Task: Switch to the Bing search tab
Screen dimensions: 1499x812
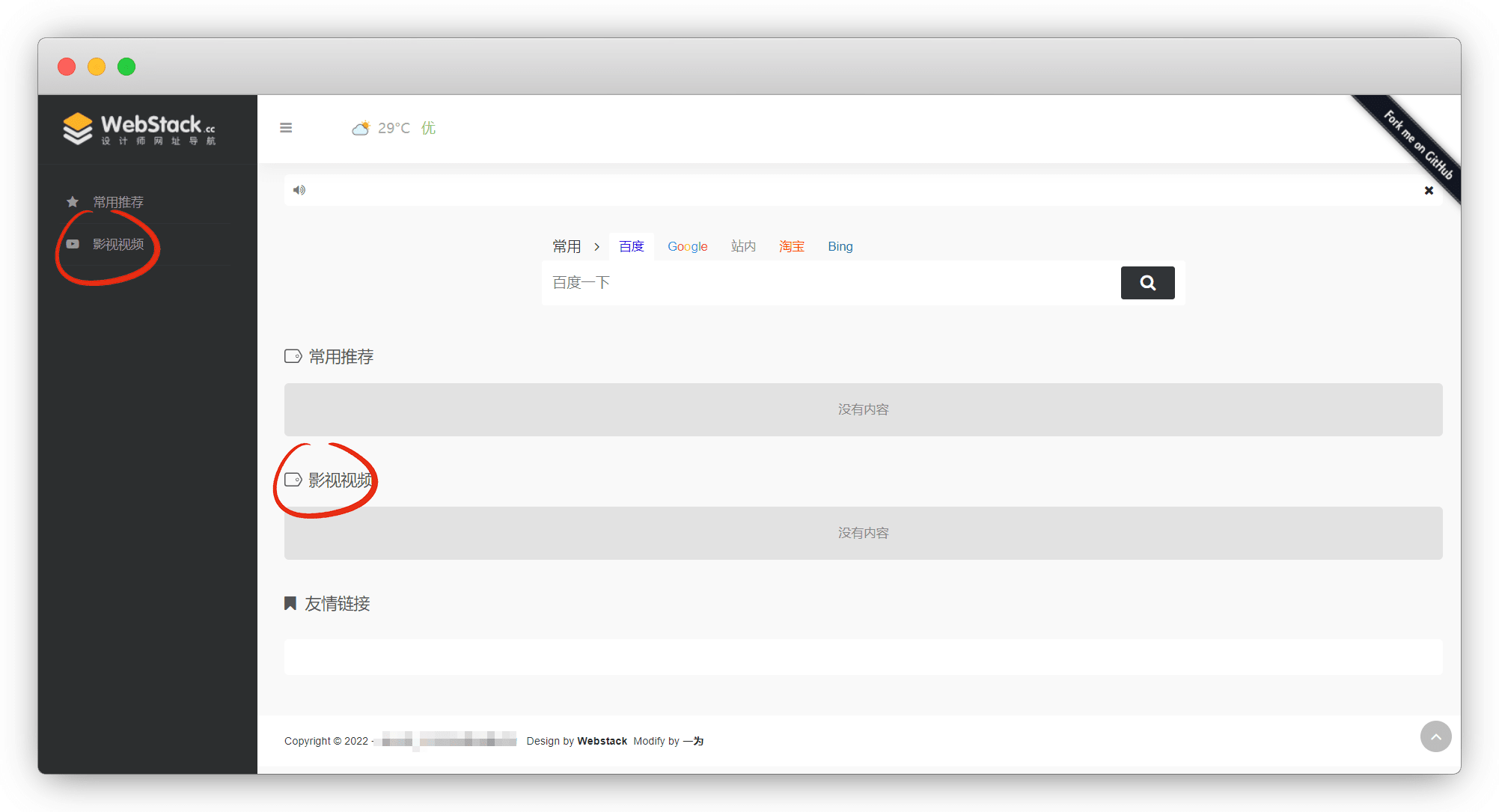Action: pyautogui.click(x=840, y=247)
